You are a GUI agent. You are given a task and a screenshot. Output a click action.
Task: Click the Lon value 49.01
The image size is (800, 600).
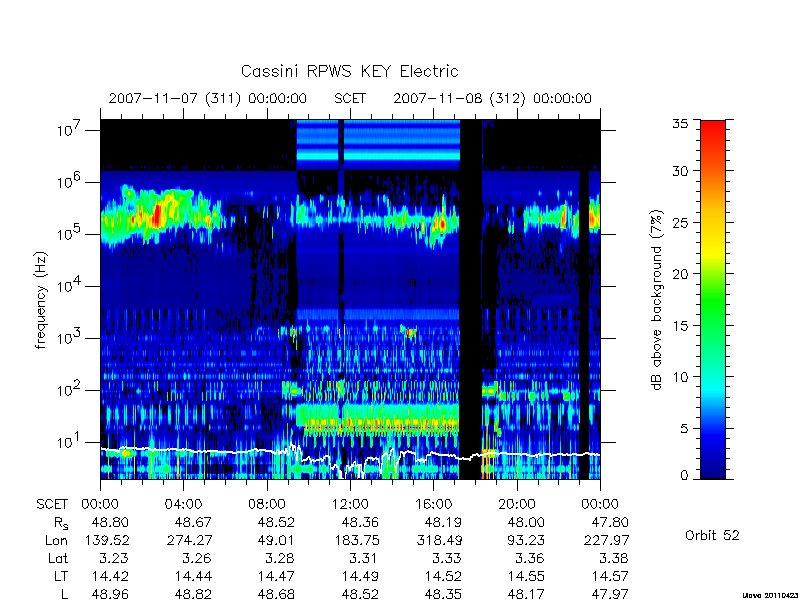(x=276, y=540)
